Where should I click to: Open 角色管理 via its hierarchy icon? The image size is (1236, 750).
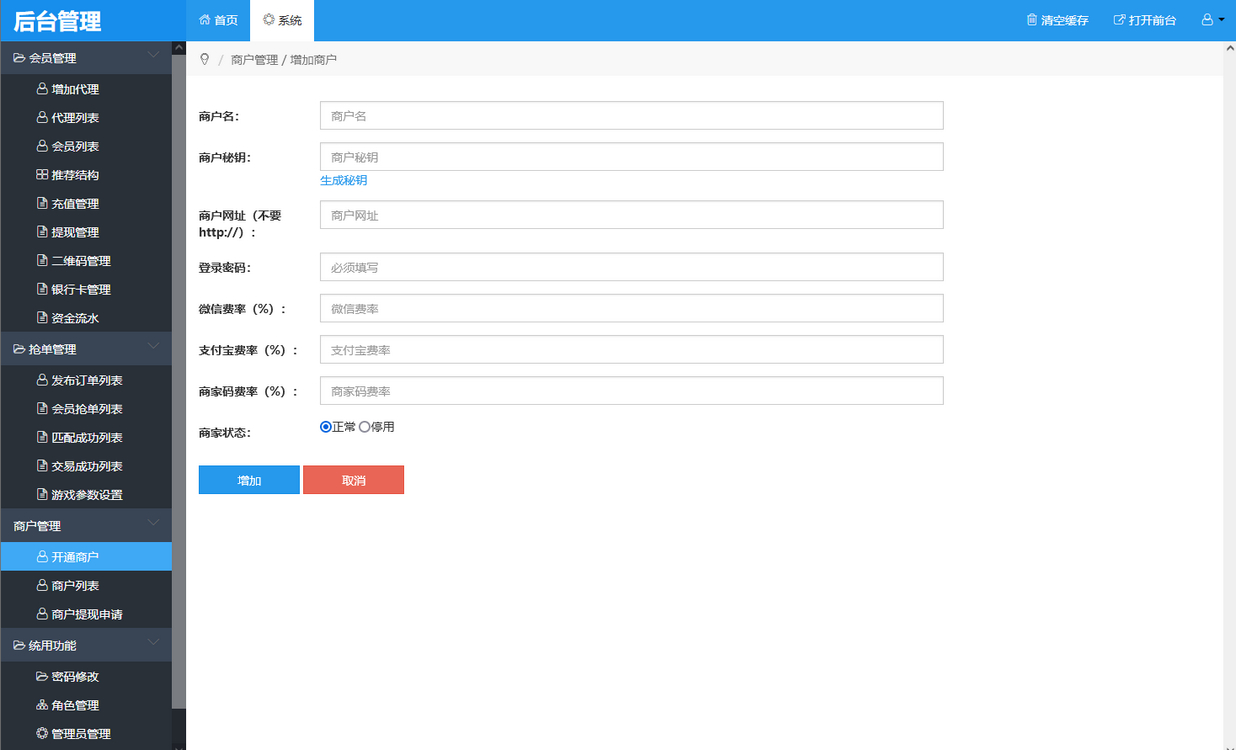point(42,705)
